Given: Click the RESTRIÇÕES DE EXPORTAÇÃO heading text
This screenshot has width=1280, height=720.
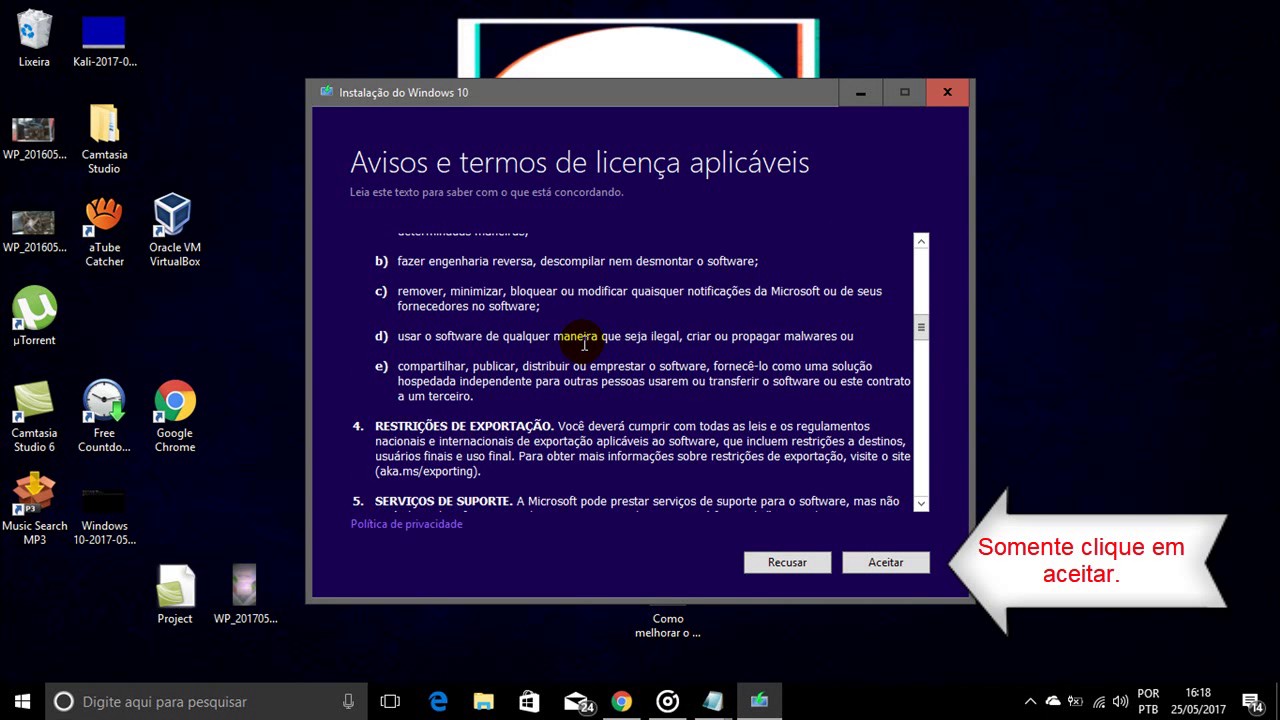Looking at the screenshot, I should point(464,426).
